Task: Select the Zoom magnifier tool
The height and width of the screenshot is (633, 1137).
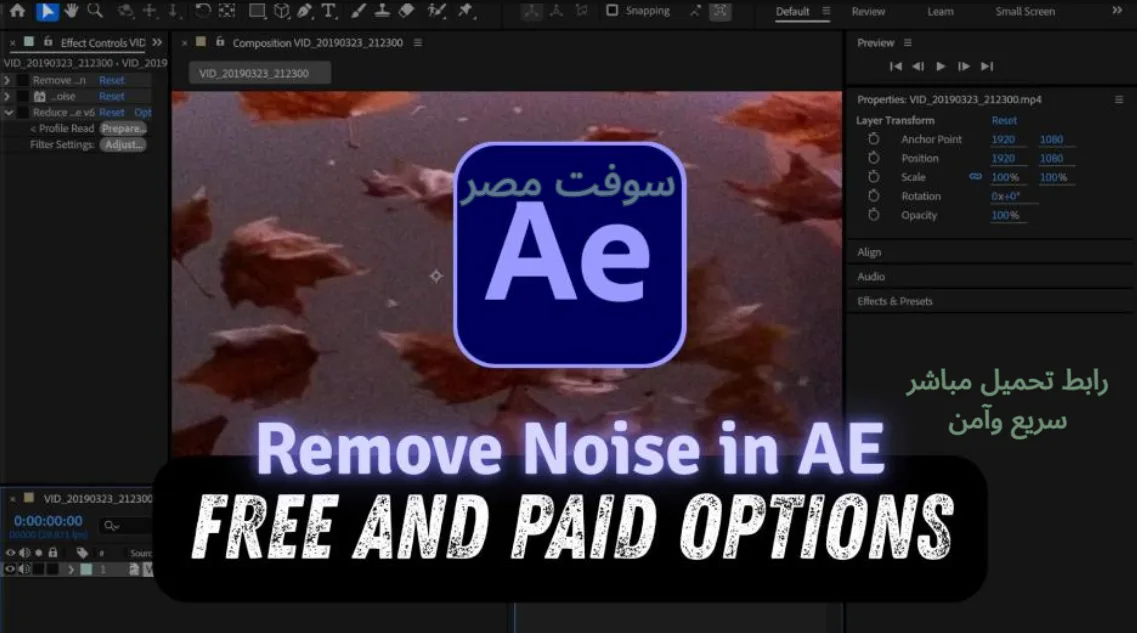Action: coord(95,11)
